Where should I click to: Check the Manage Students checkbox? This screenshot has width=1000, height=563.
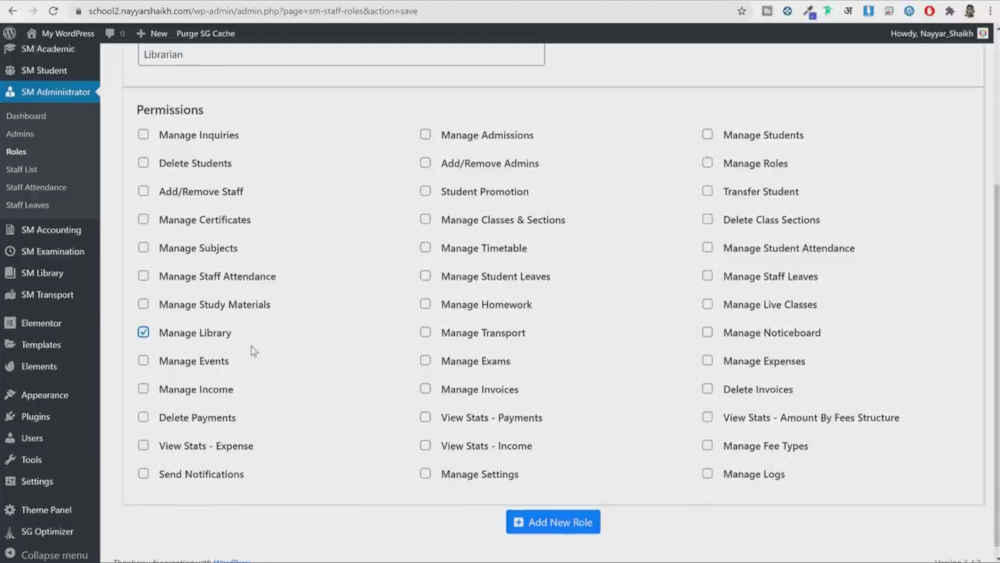[x=708, y=134]
